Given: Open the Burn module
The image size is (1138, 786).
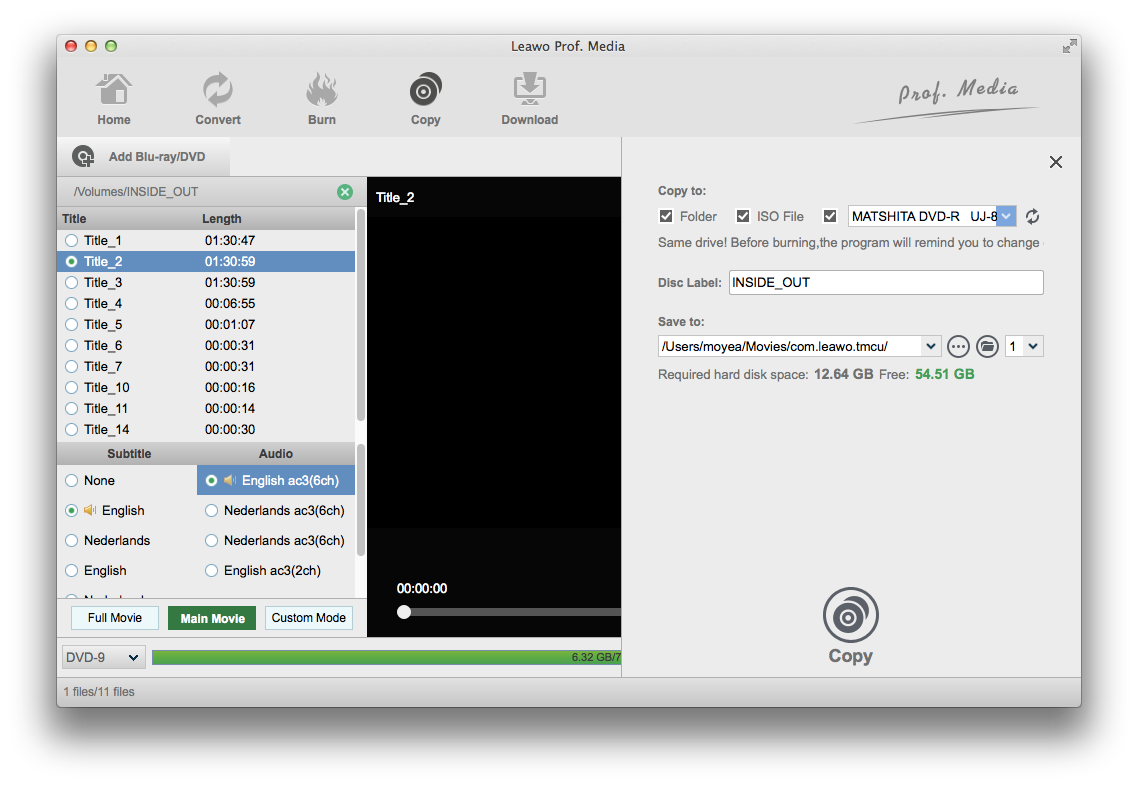Looking at the screenshot, I should pyautogui.click(x=322, y=99).
